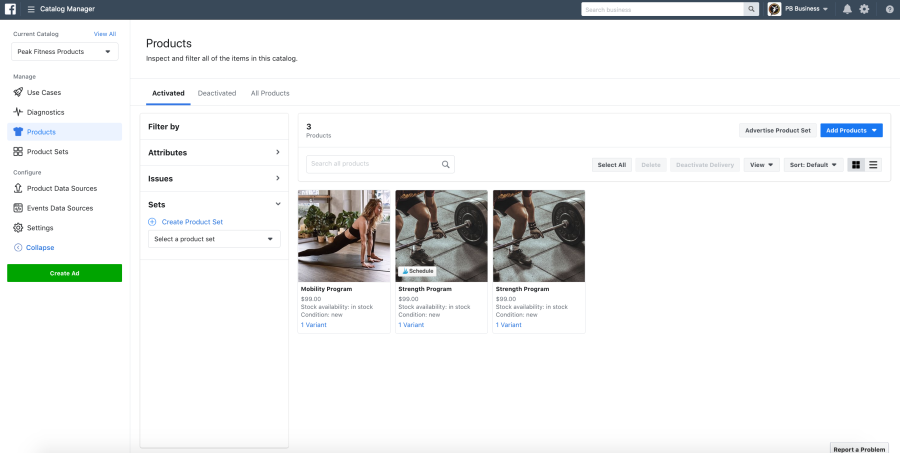This screenshot has height=453, width=900.
Task: Switch to grid view layout
Action: (x=856, y=165)
